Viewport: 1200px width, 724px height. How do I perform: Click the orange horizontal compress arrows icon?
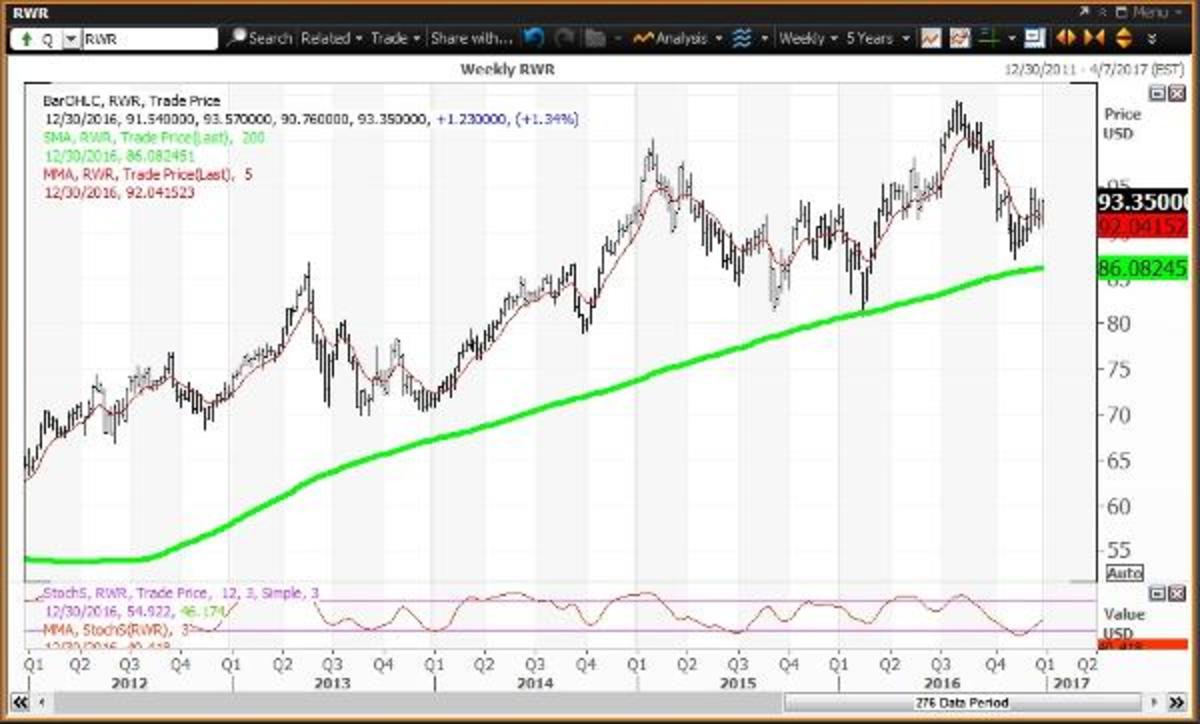(x=1093, y=38)
